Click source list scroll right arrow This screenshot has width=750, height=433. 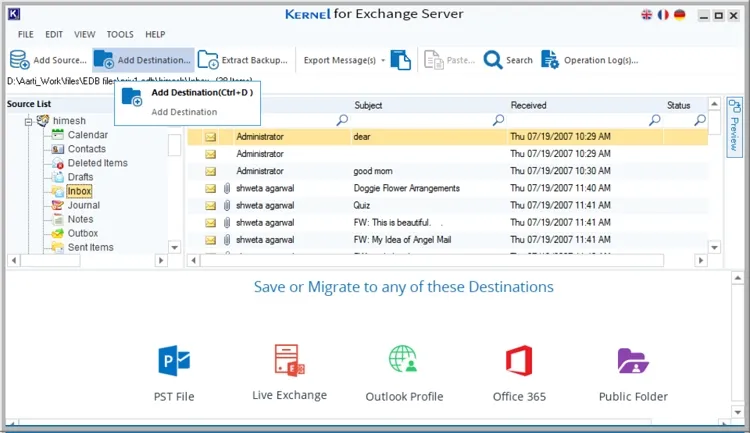[x=161, y=260]
